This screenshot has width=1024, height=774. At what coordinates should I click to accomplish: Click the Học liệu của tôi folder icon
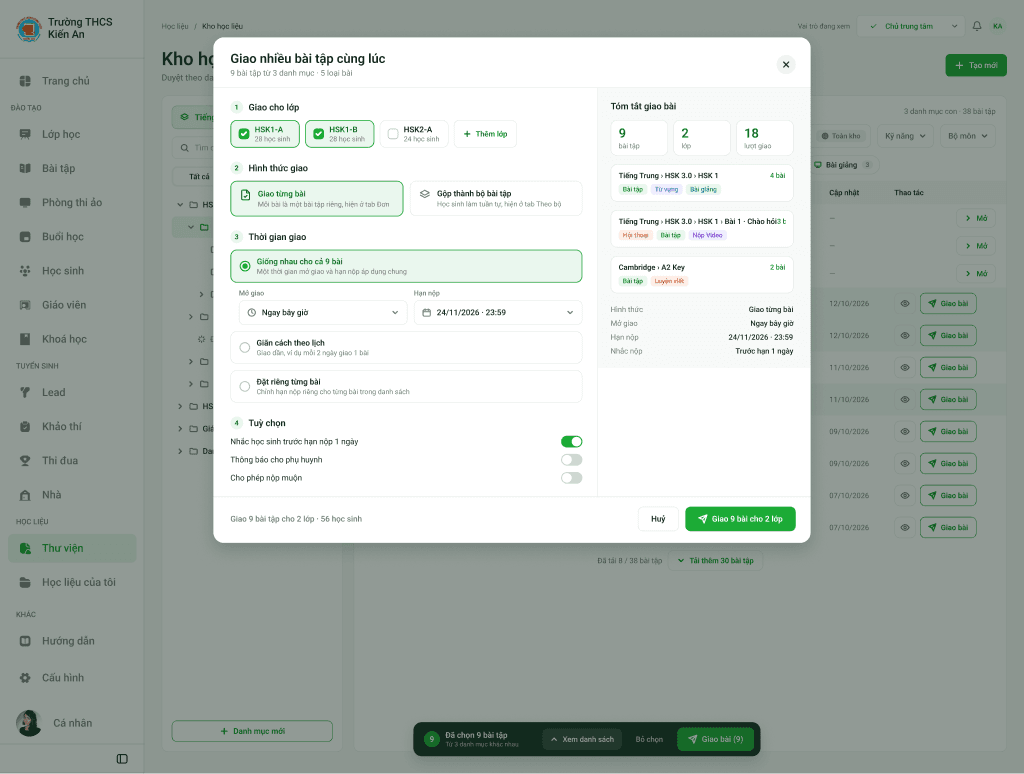(x=25, y=583)
